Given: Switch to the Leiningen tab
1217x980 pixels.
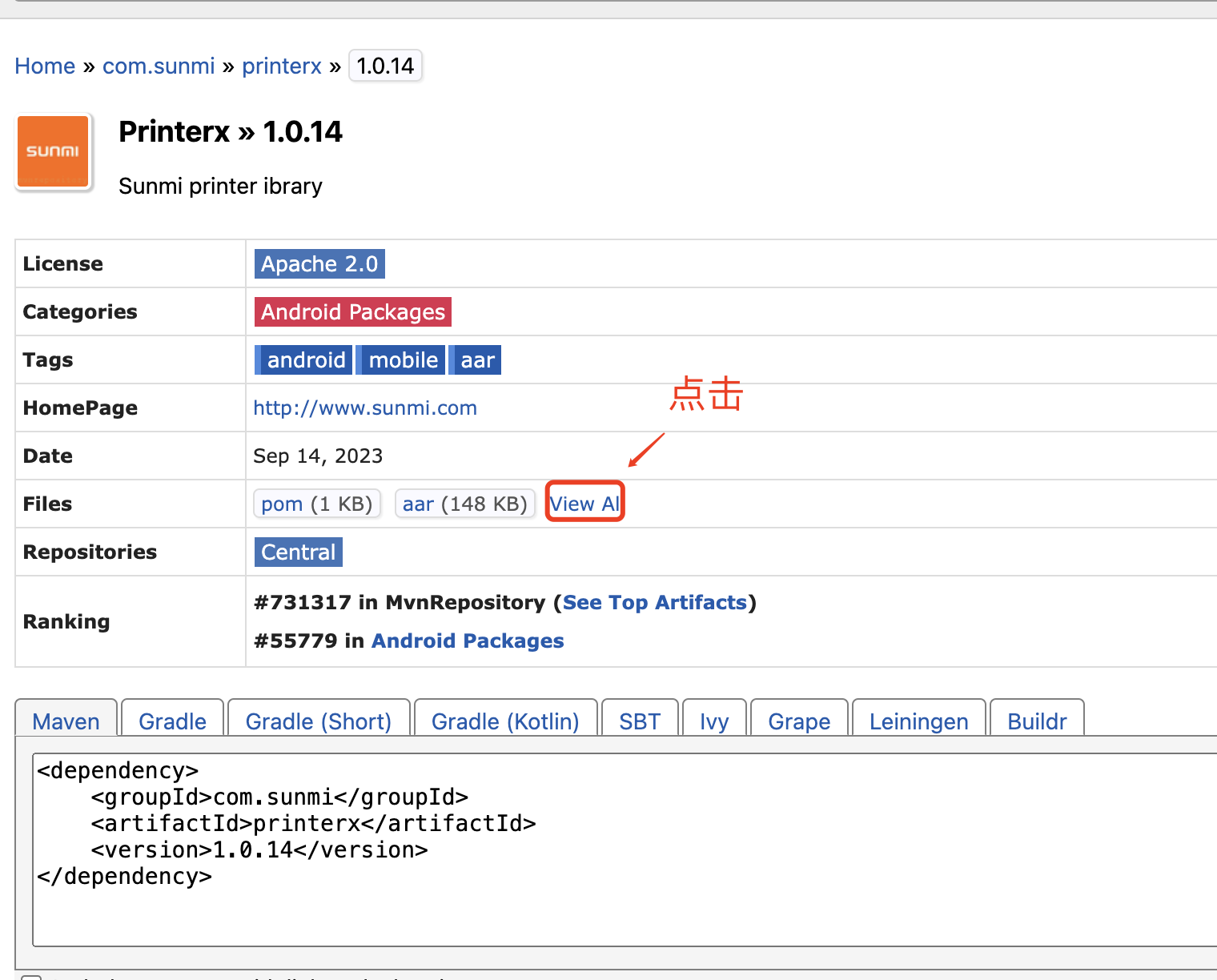Looking at the screenshot, I should click(x=918, y=719).
